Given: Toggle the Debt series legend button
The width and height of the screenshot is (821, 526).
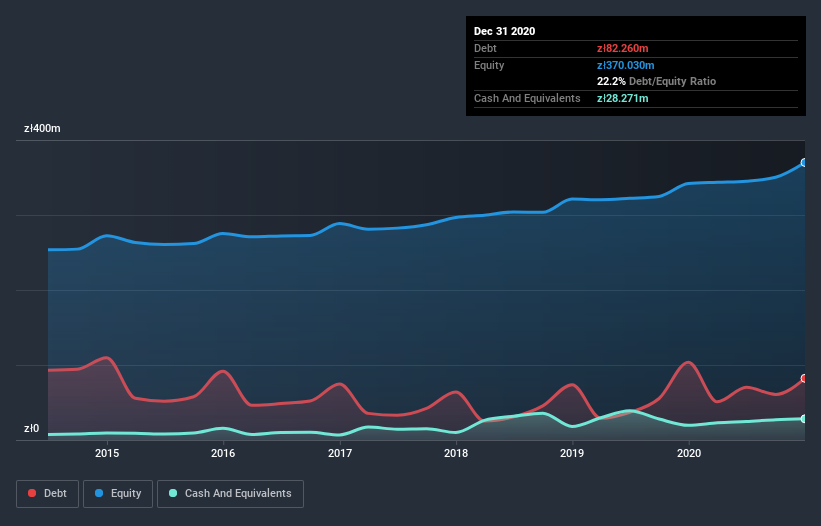Looking at the screenshot, I should tap(47, 494).
